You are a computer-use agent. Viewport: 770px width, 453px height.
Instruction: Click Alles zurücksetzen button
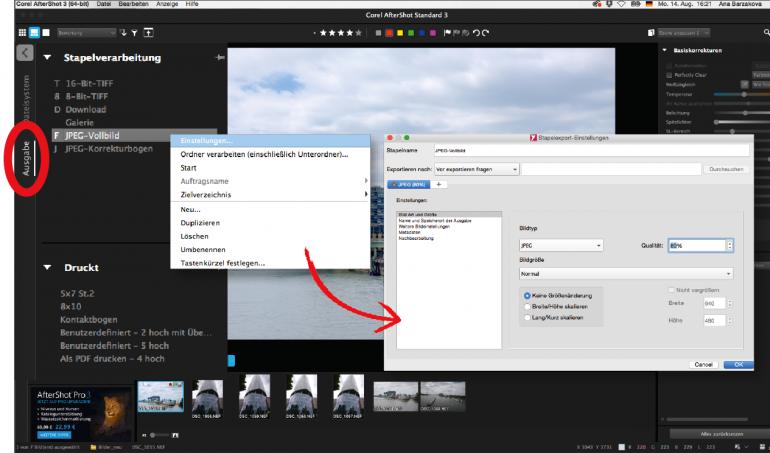tap(721, 434)
